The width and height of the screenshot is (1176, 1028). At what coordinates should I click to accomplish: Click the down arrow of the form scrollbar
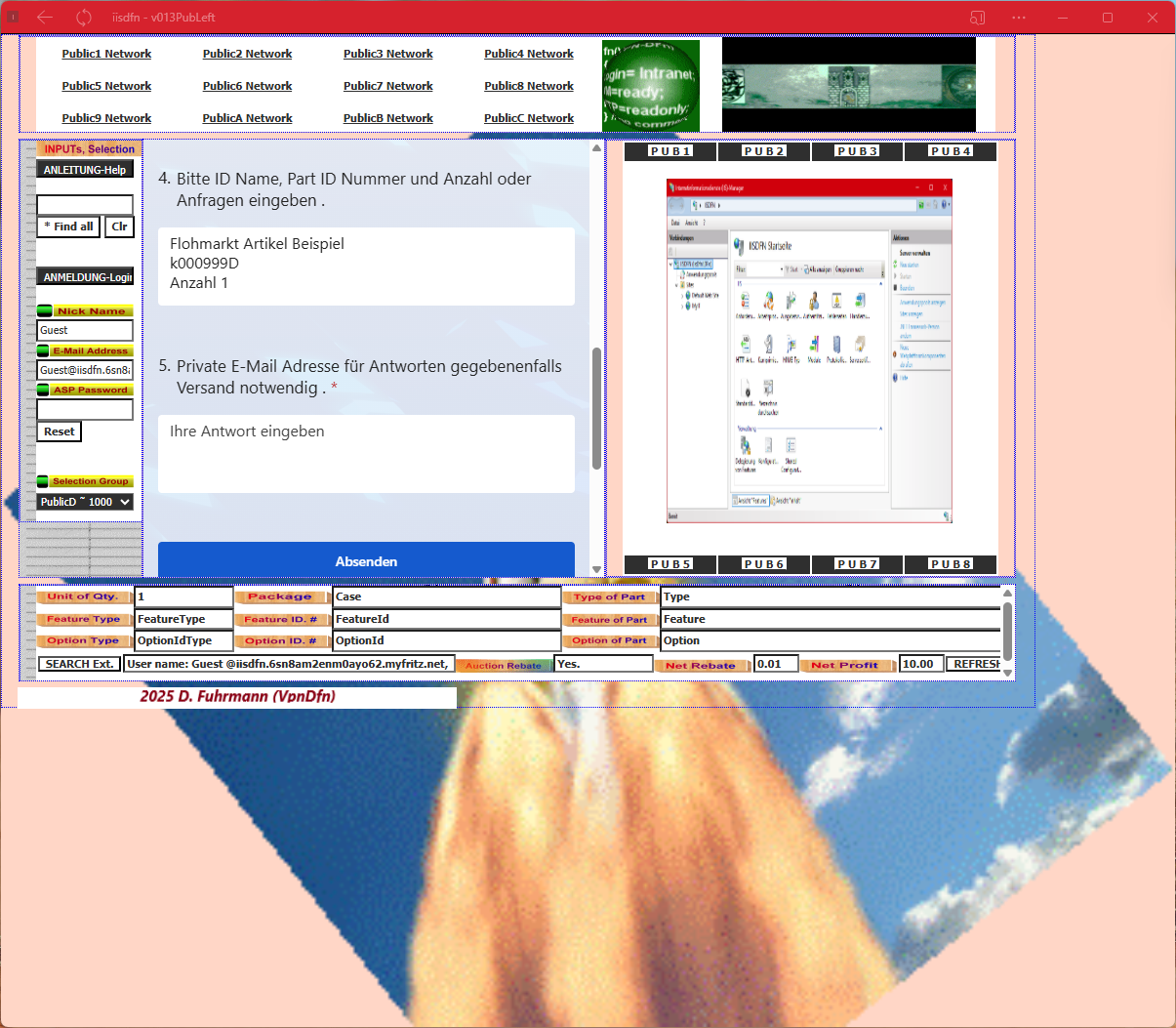pos(595,568)
